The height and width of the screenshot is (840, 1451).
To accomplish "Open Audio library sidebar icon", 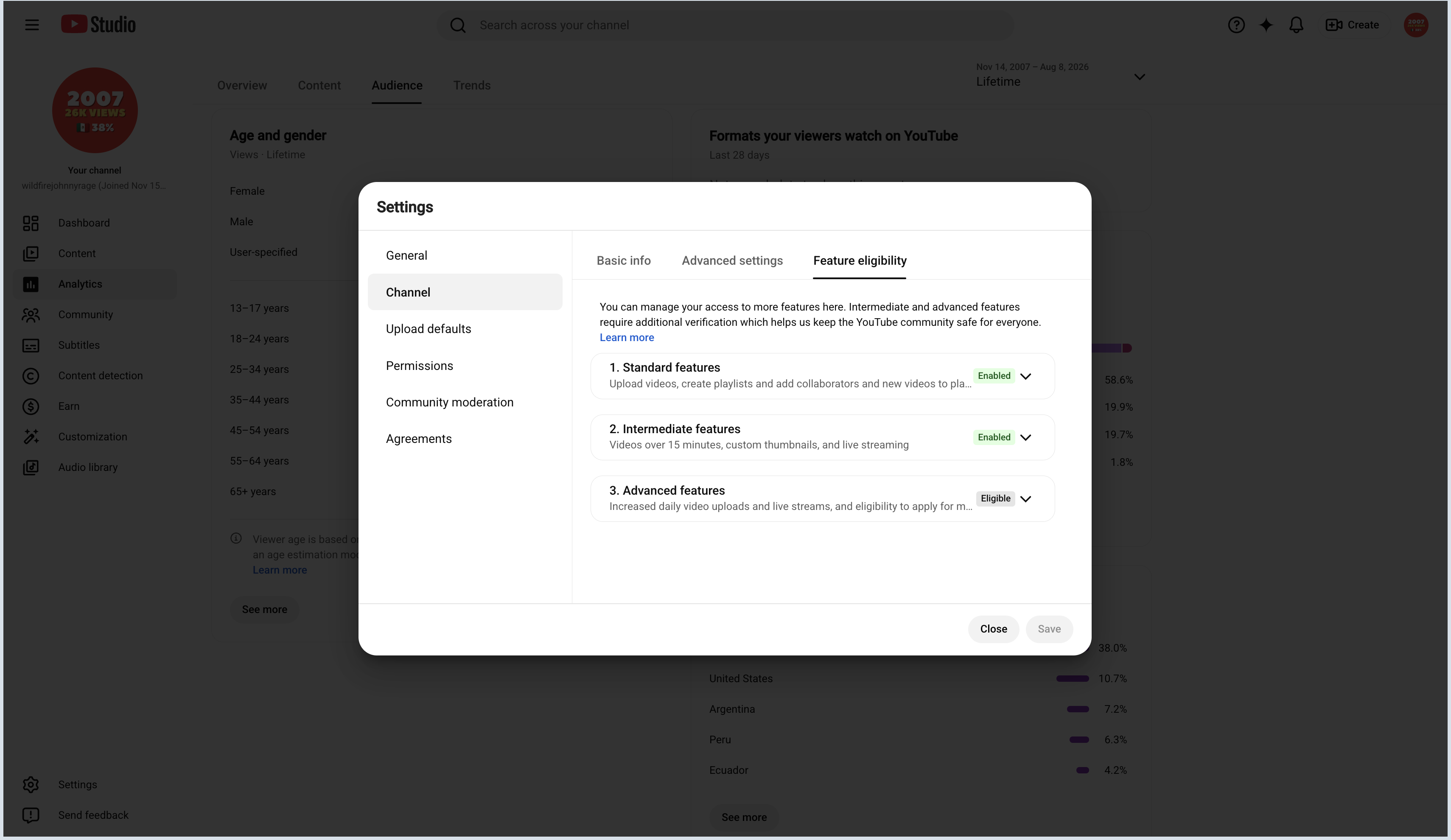I will [31, 467].
